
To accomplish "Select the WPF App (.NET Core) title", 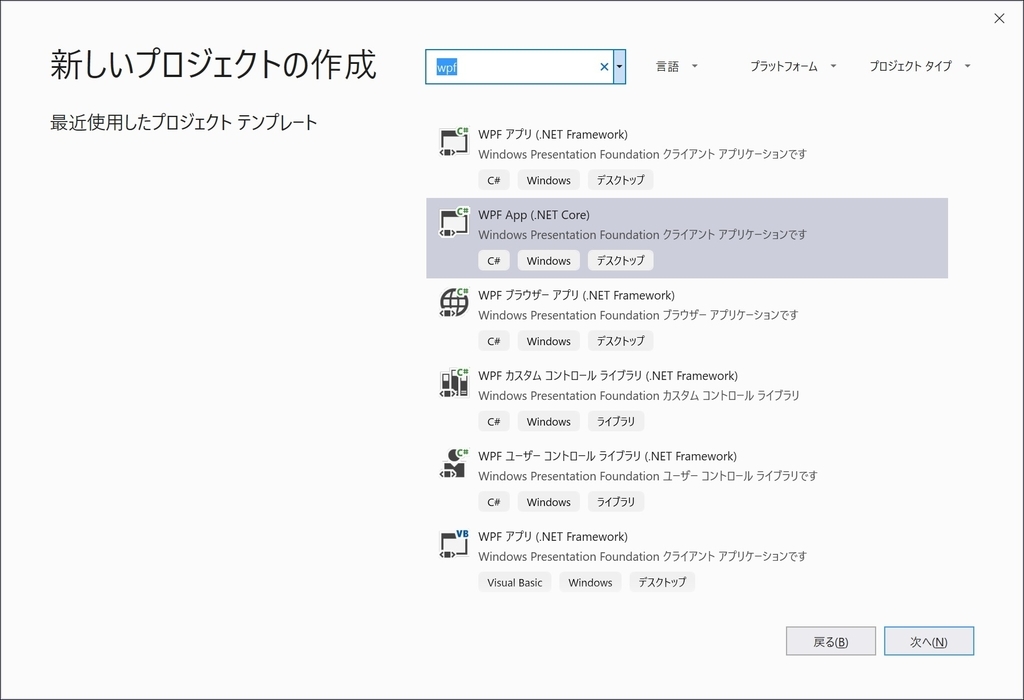I will pyautogui.click(x=534, y=215).
